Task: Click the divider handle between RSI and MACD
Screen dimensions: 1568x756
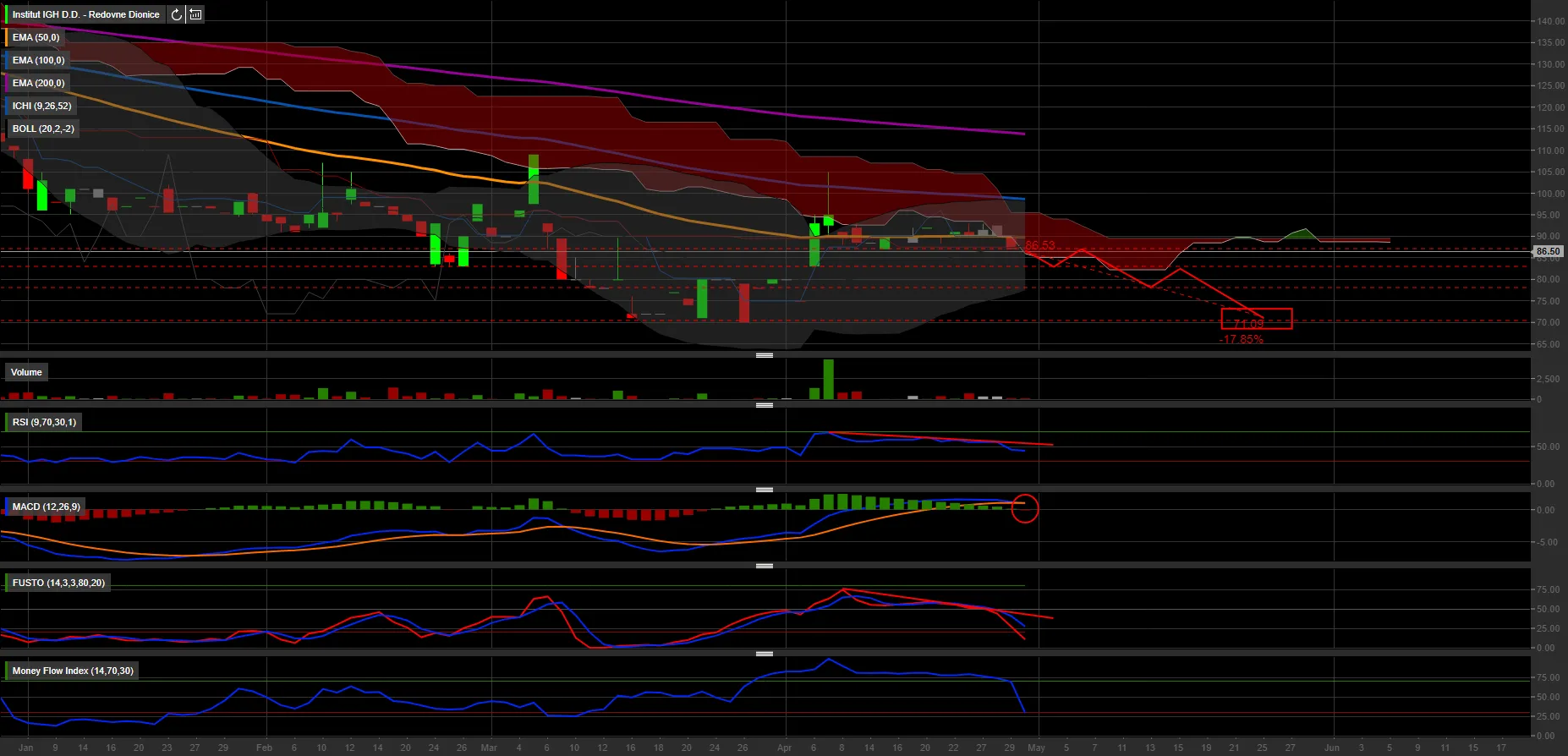Action: (764, 490)
